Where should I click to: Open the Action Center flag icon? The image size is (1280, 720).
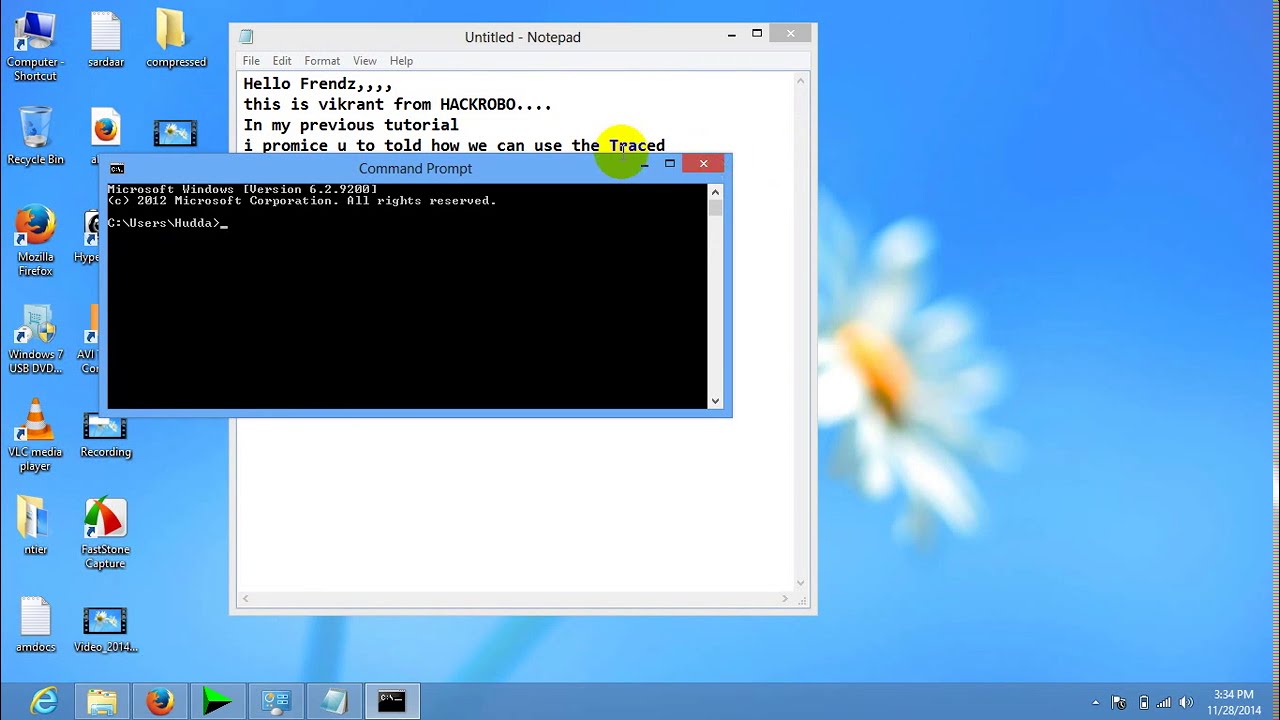tap(1119, 702)
